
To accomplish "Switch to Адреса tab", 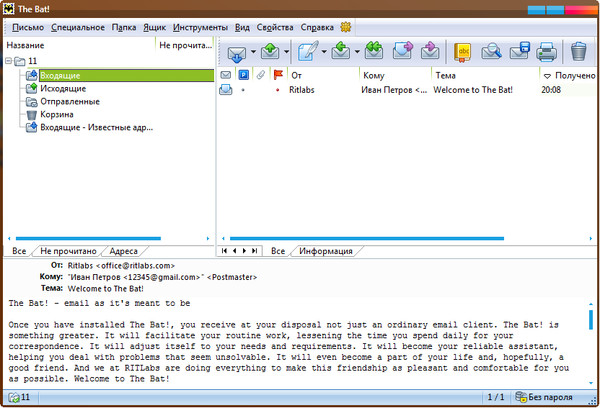I will click(124, 251).
